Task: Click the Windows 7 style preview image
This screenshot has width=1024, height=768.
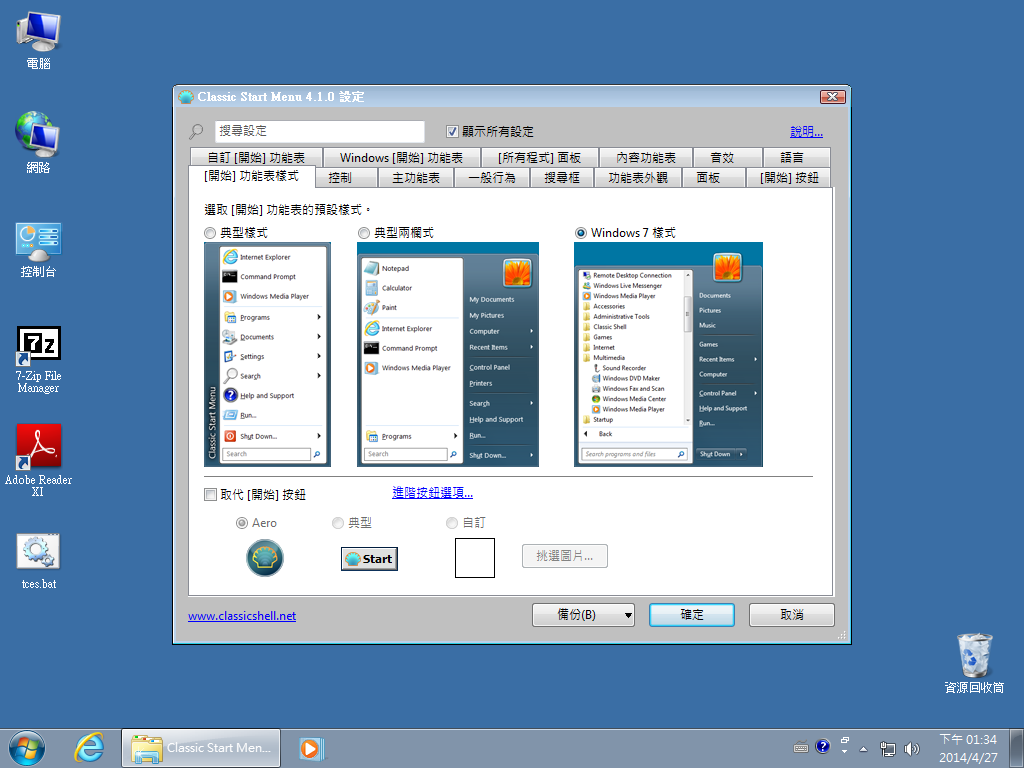Action: pyautogui.click(x=668, y=355)
